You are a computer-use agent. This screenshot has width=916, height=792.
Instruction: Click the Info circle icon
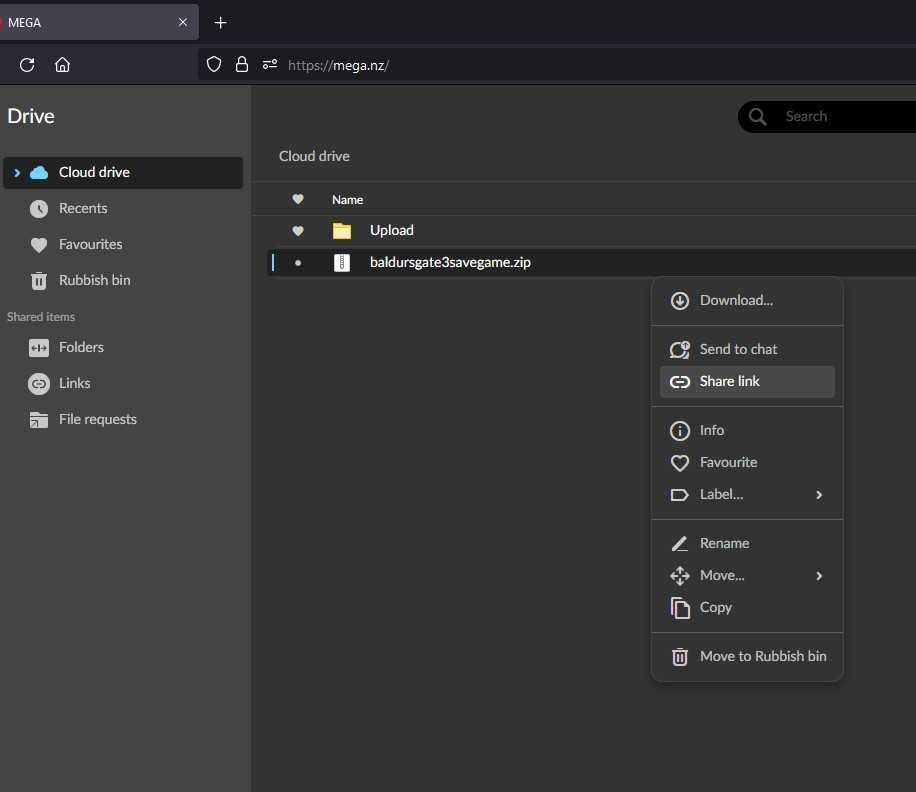(680, 430)
